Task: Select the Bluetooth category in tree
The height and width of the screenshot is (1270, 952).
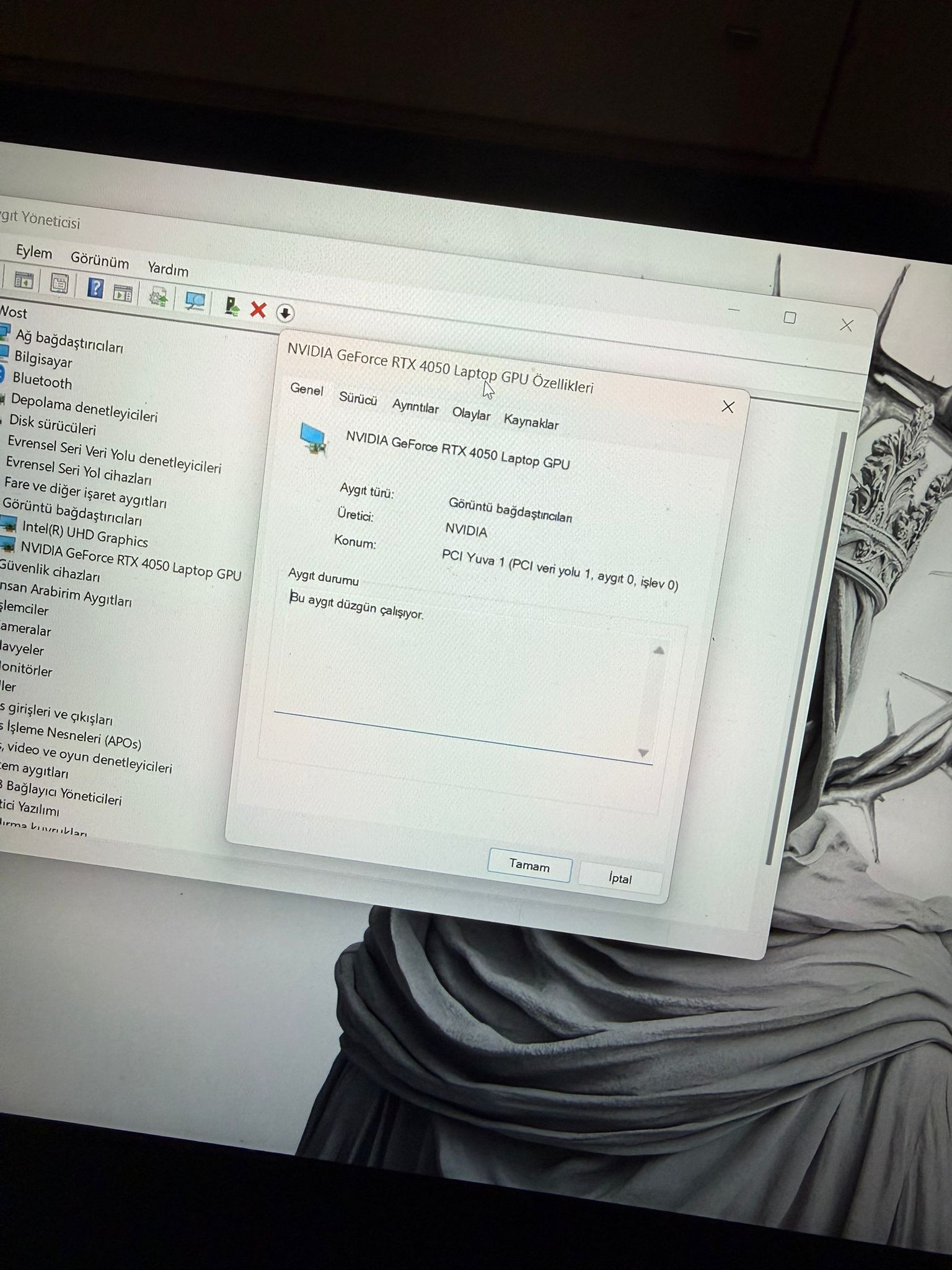Action: click(x=42, y=381)
